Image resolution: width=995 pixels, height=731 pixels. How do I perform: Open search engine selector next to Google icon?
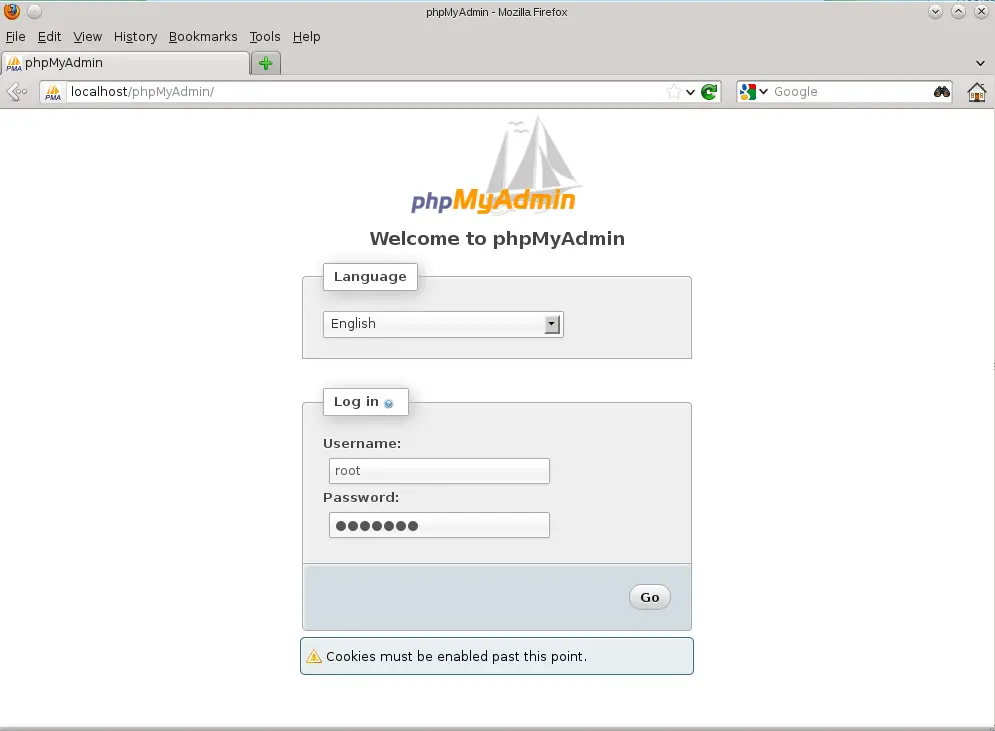click(x=763, y=92)
